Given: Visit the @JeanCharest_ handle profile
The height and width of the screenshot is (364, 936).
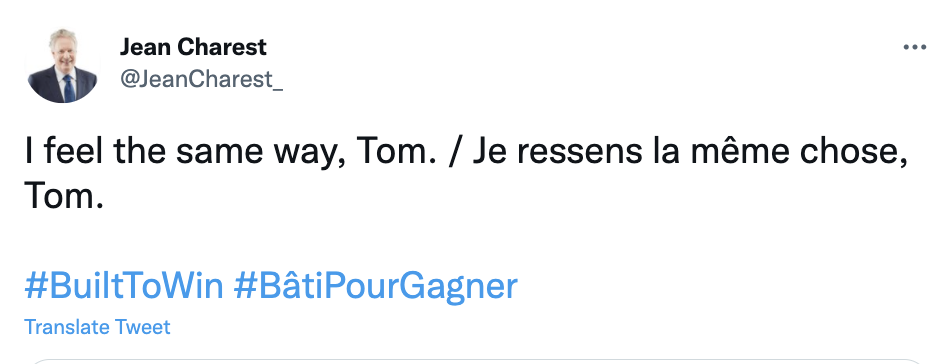Looking at the screenshot, I should tap(202, 79).
